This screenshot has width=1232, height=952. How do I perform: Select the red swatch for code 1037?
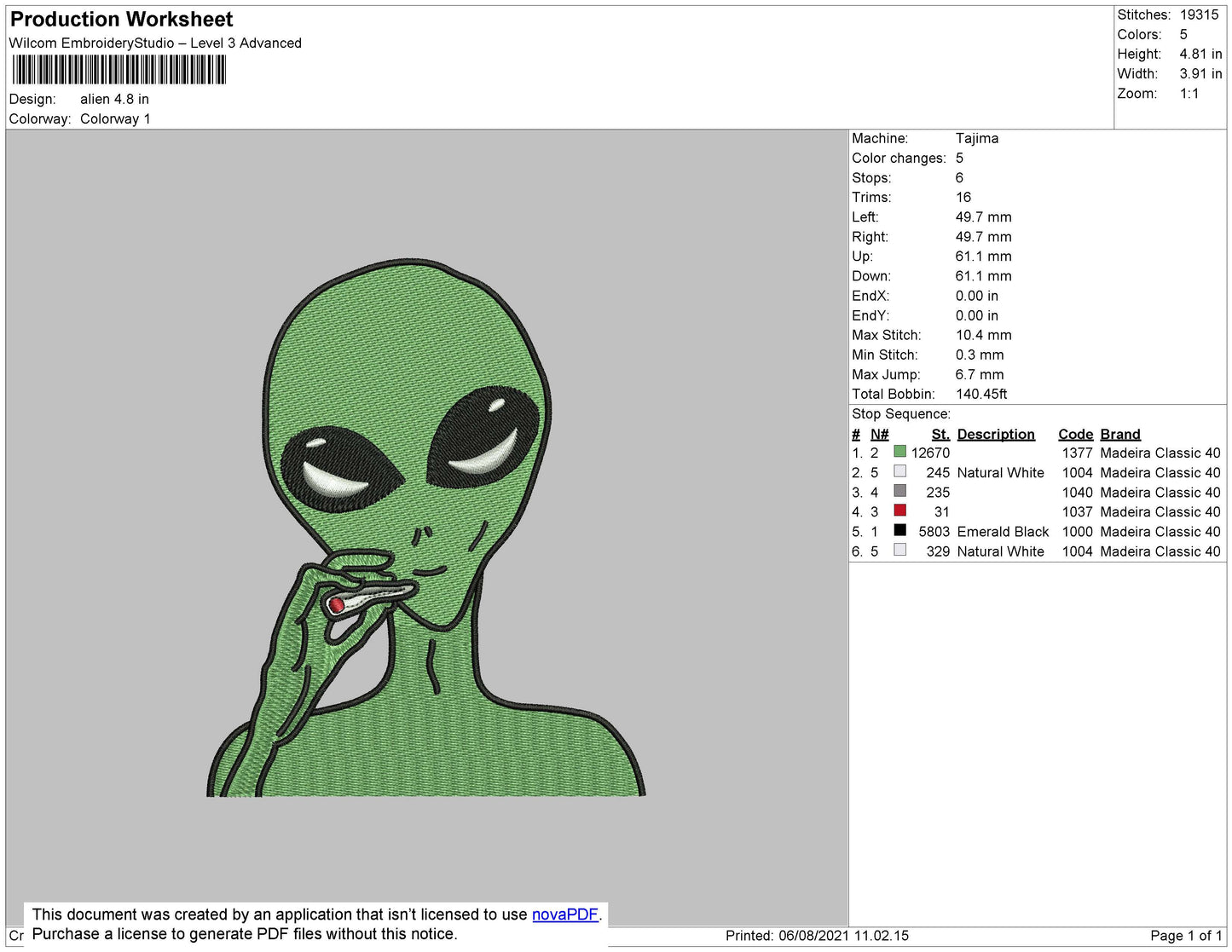[x=899, y=511]
